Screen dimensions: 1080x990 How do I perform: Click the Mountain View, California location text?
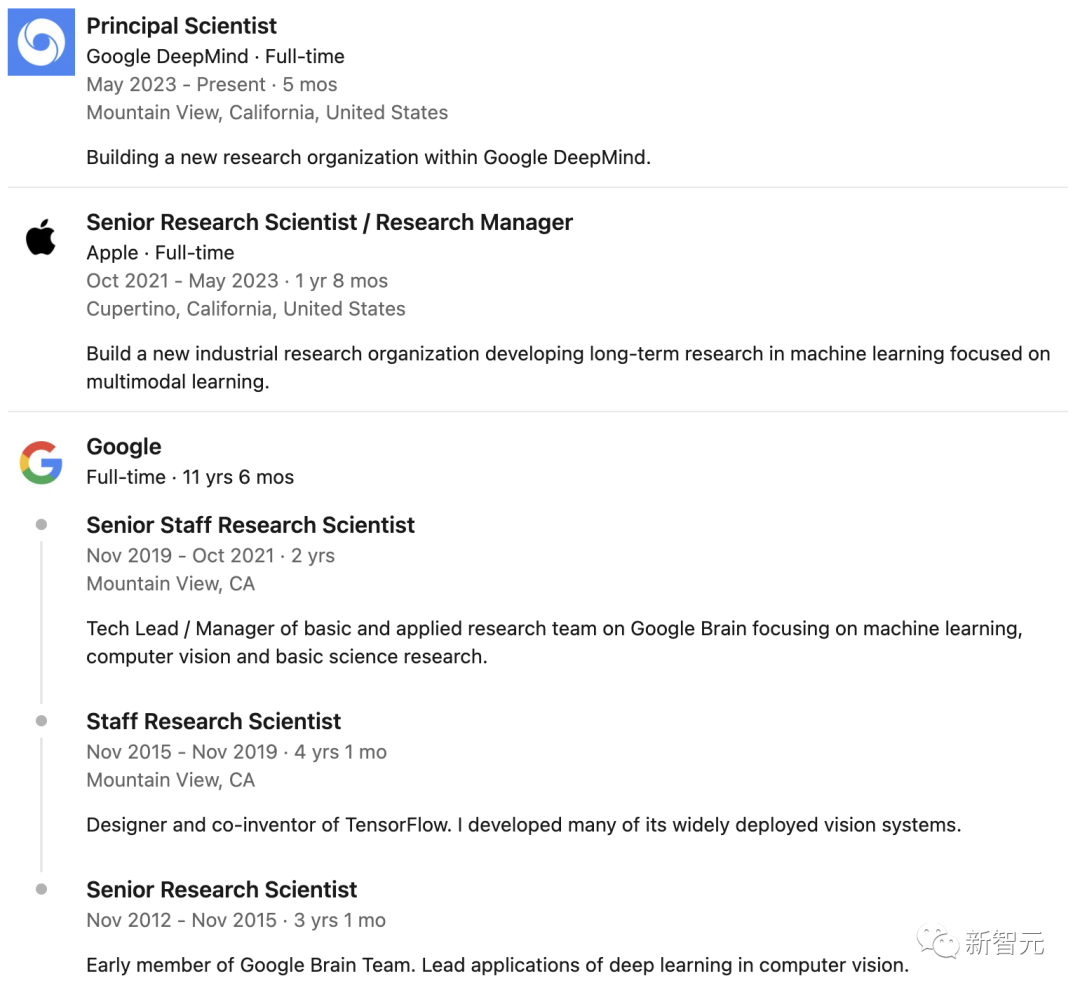tap(267, 112)
